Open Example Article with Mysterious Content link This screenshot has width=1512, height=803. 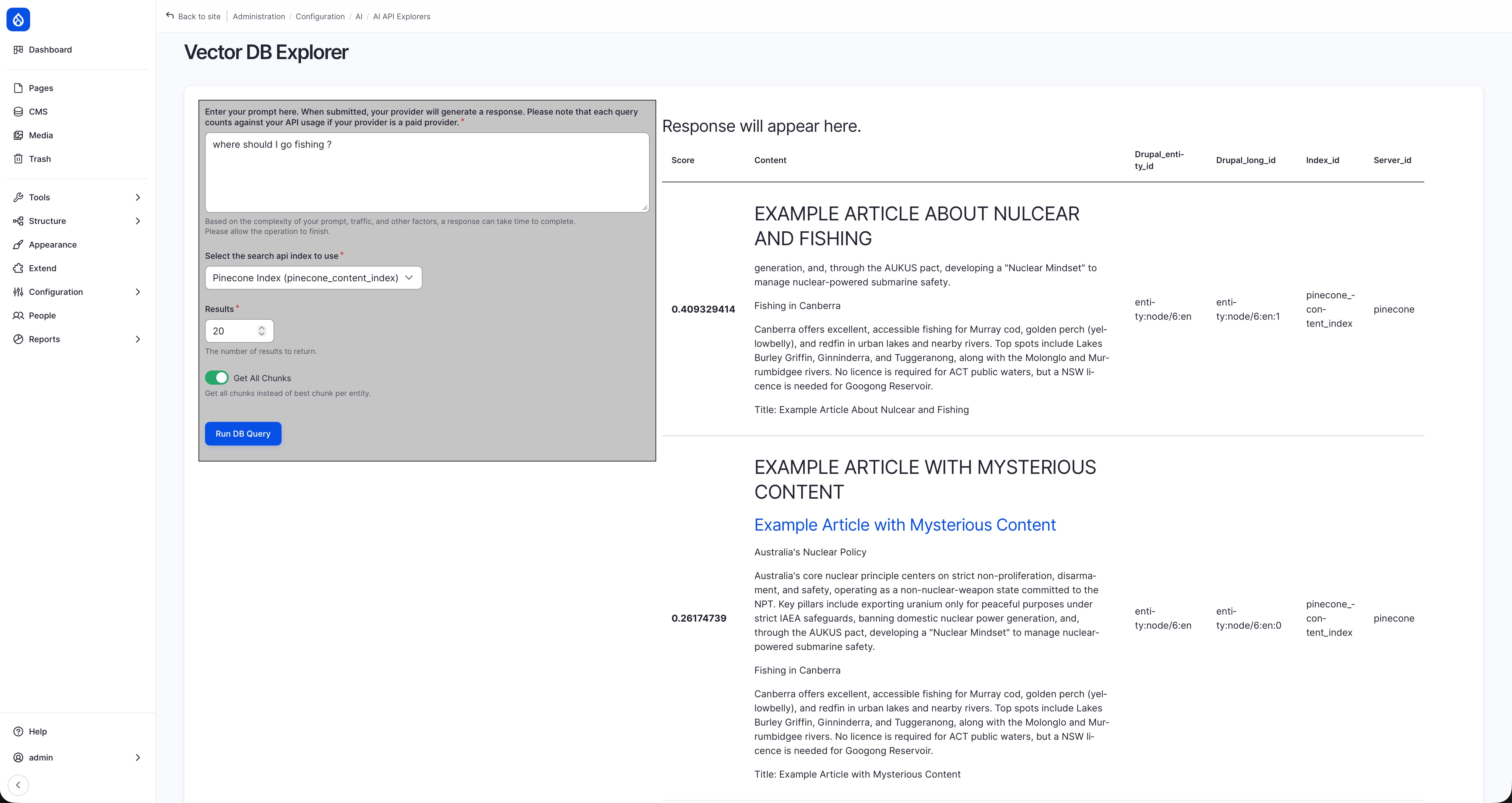[905, 525]
